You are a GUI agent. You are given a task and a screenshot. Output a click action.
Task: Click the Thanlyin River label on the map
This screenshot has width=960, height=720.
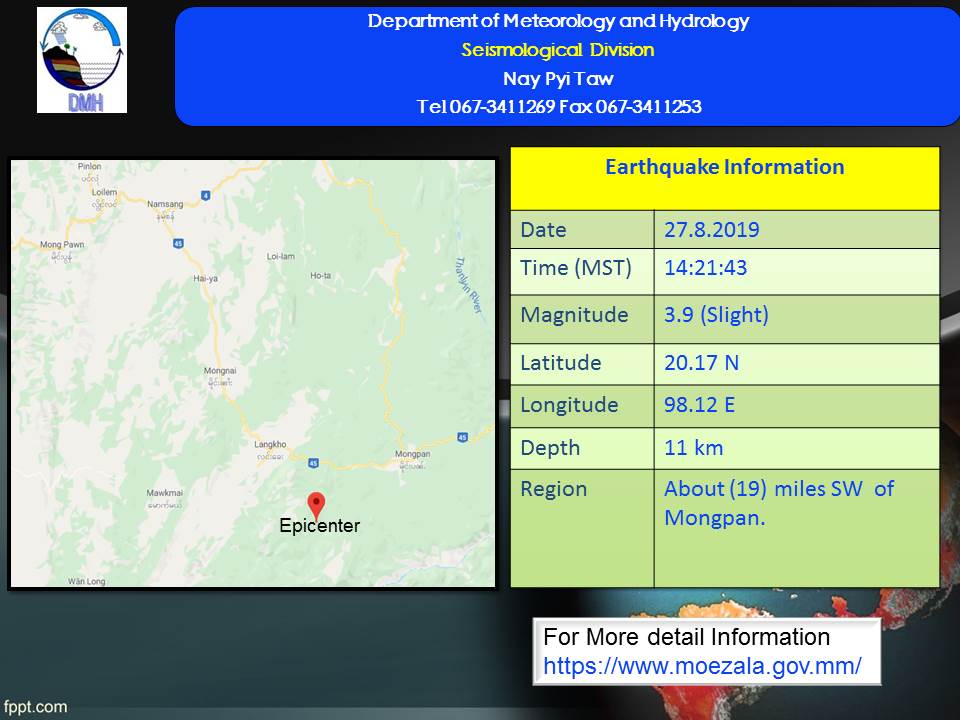click(x=468, y=286)
